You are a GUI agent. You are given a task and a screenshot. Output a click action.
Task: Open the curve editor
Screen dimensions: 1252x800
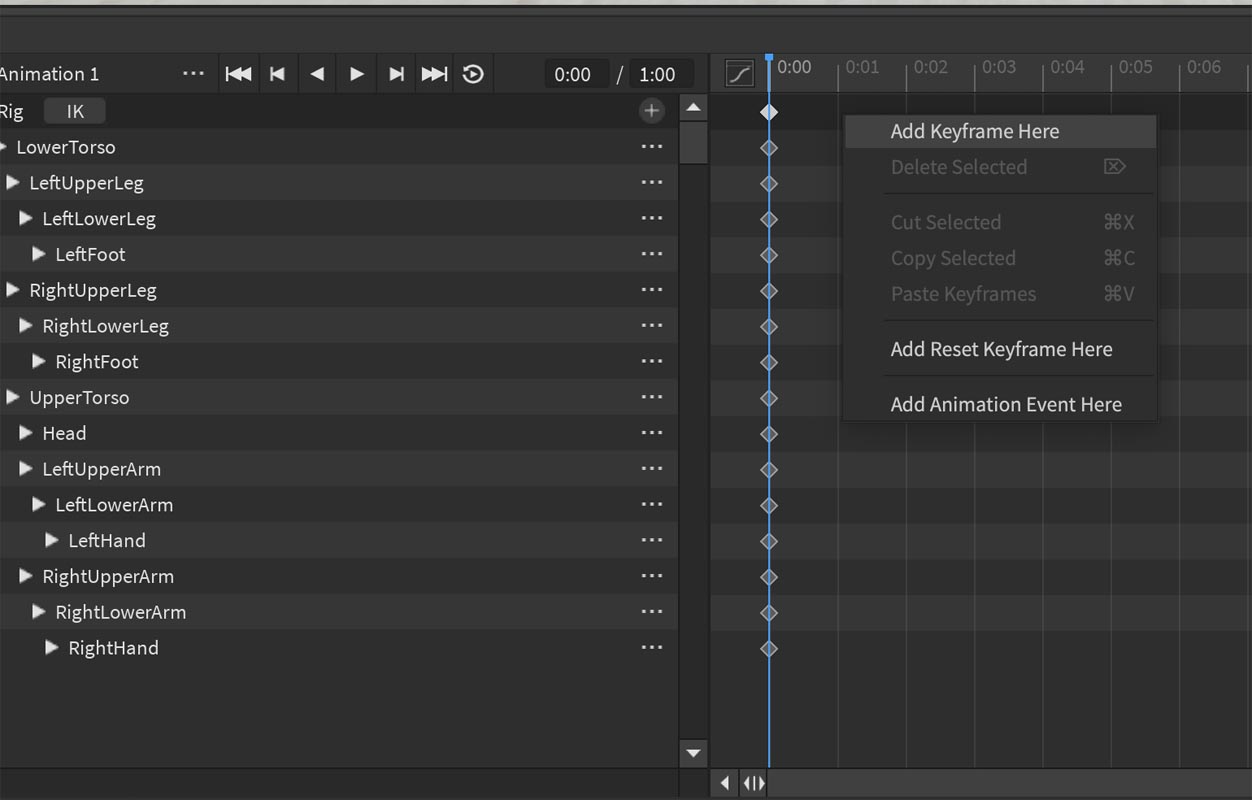[739, 74]
